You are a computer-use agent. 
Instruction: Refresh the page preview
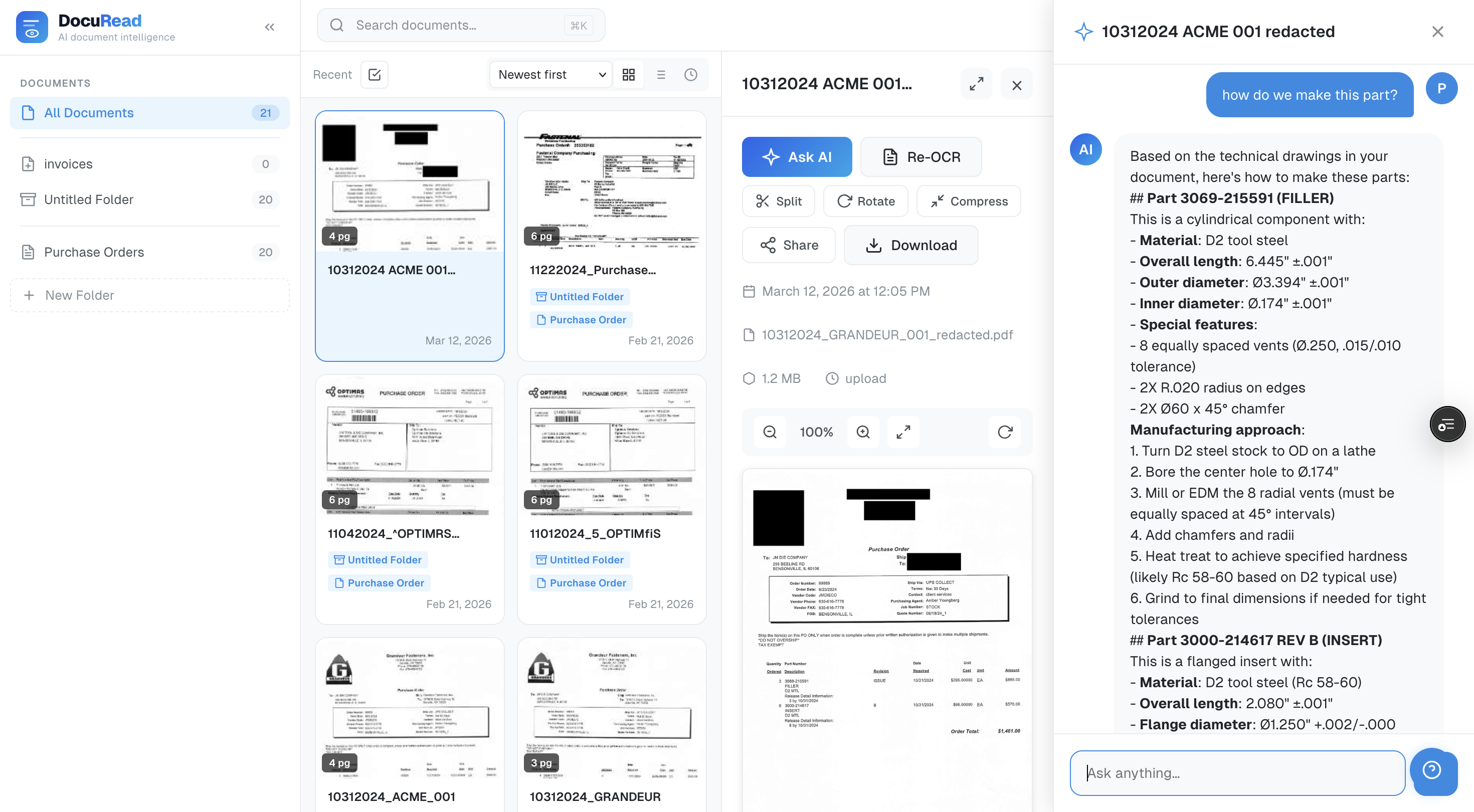1005,432
